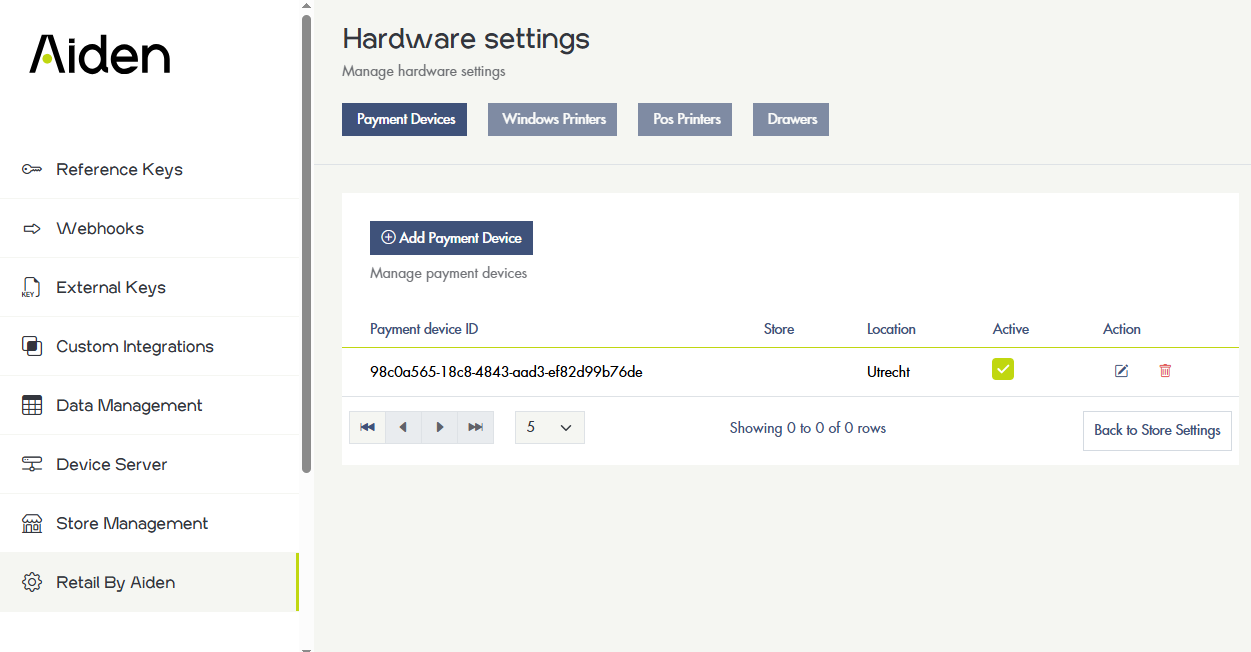The height and width of the screenshot is (652, 1251).
Task: Open Webhooks in the sidebar
Action: click(x=100, y=229)
